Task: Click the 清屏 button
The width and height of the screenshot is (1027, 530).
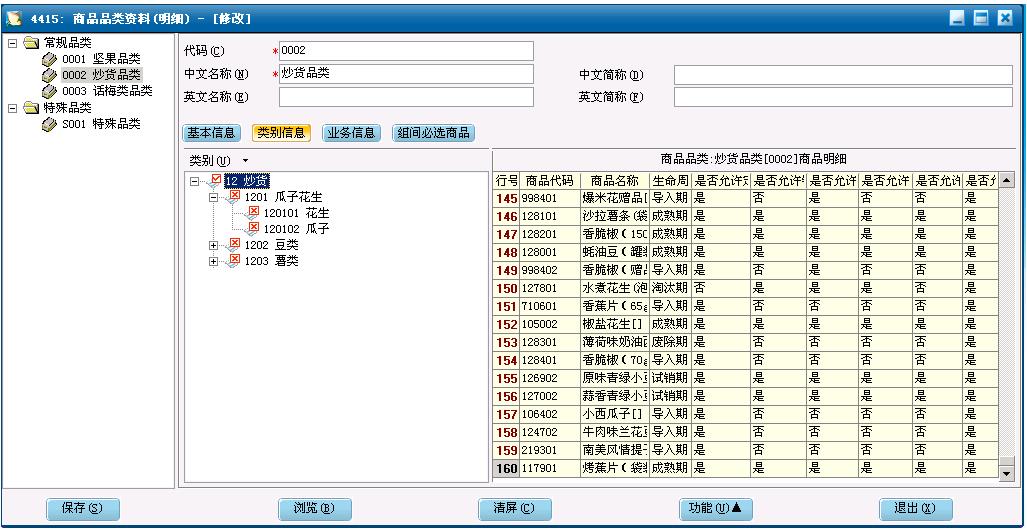Action: (x=515, y=508)
